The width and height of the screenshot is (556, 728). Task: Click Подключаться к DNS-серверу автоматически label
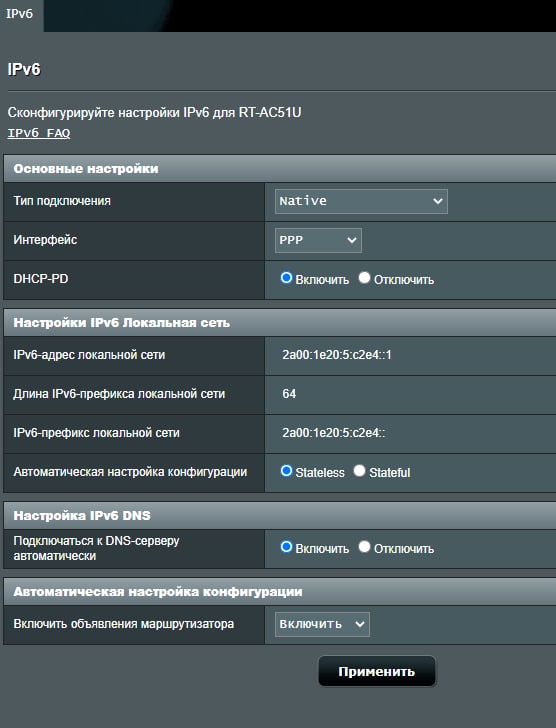pos(96,548)
